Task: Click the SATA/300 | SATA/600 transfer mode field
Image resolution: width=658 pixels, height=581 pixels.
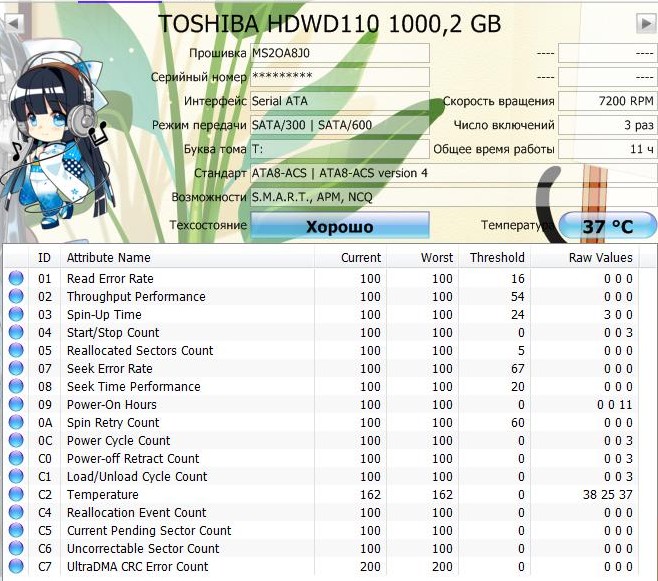Action: click(x=340, y=125)
